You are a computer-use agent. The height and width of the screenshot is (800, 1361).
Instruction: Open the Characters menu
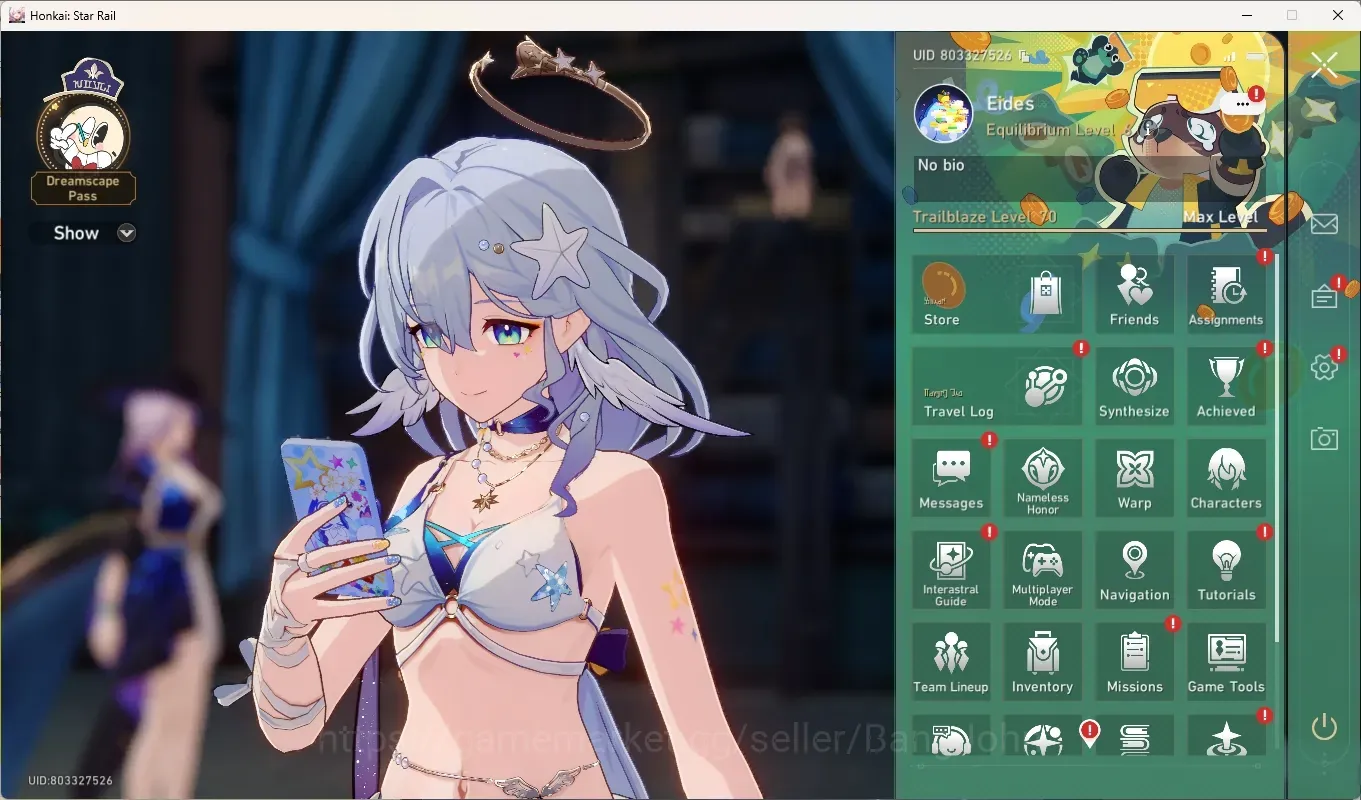tap(1226, 478)
